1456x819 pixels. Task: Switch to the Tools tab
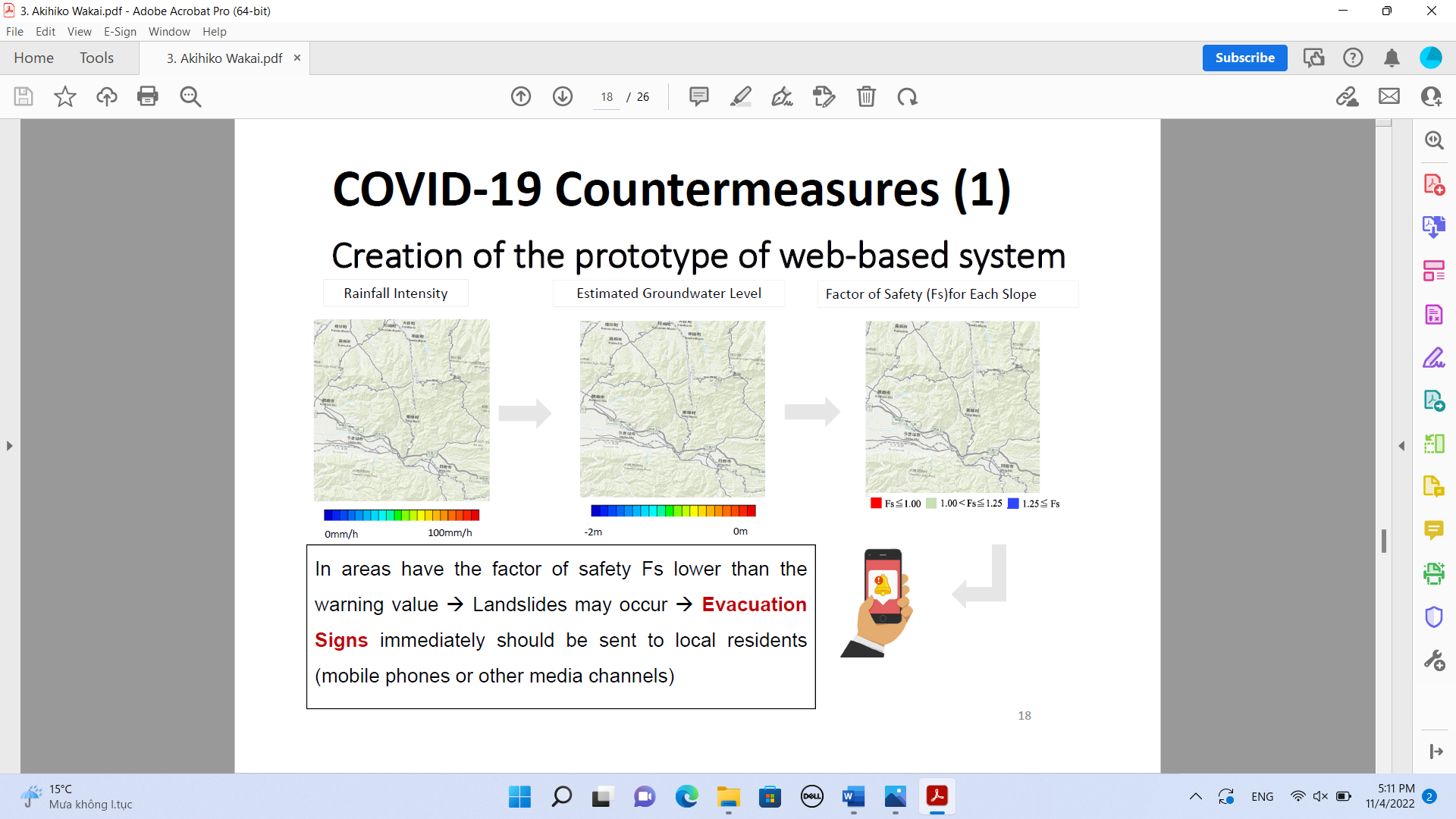96,58
